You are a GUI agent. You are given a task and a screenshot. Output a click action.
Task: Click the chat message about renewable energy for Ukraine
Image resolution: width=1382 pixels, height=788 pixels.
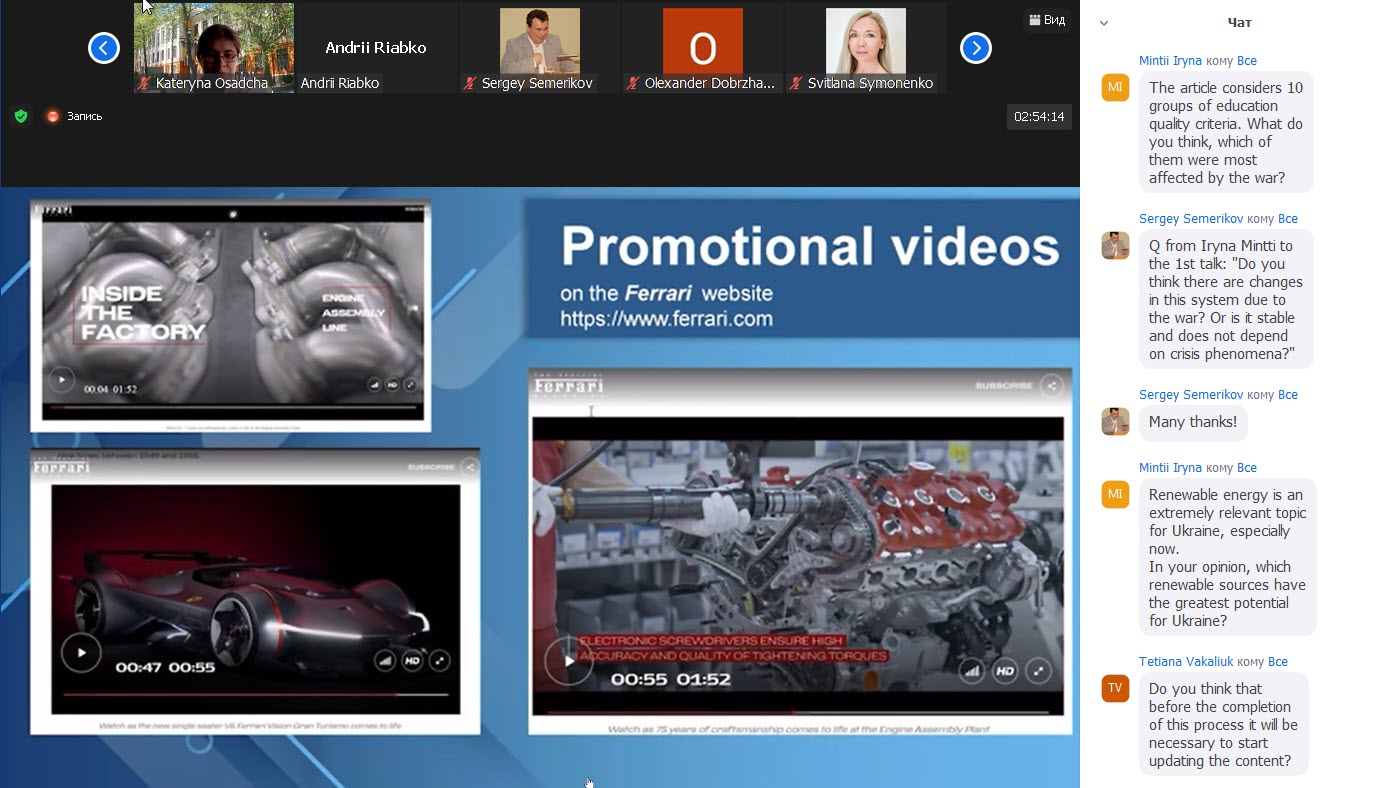[x=1228, y=558]
